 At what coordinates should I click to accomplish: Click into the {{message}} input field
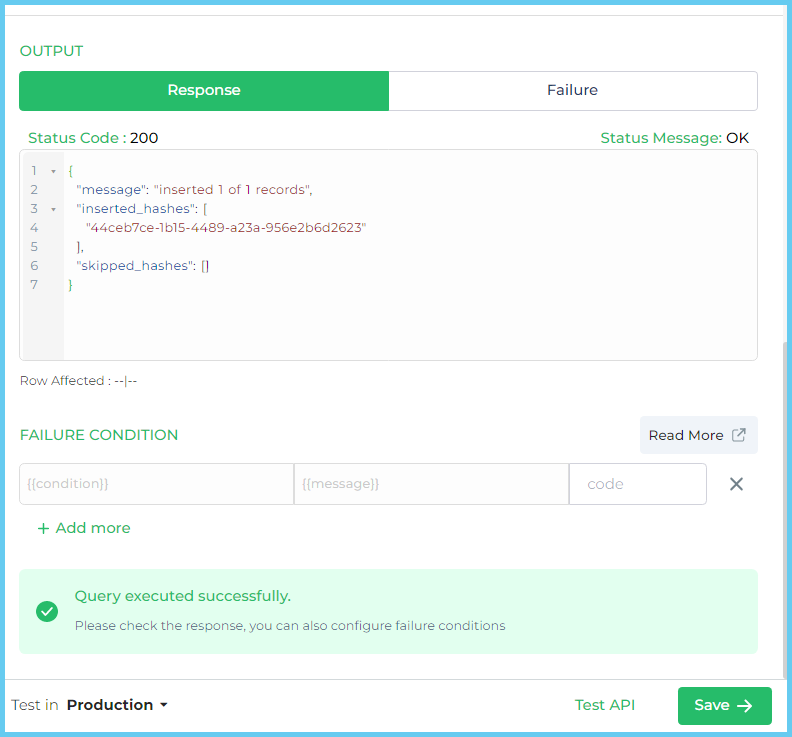click(x=431, y=484)
